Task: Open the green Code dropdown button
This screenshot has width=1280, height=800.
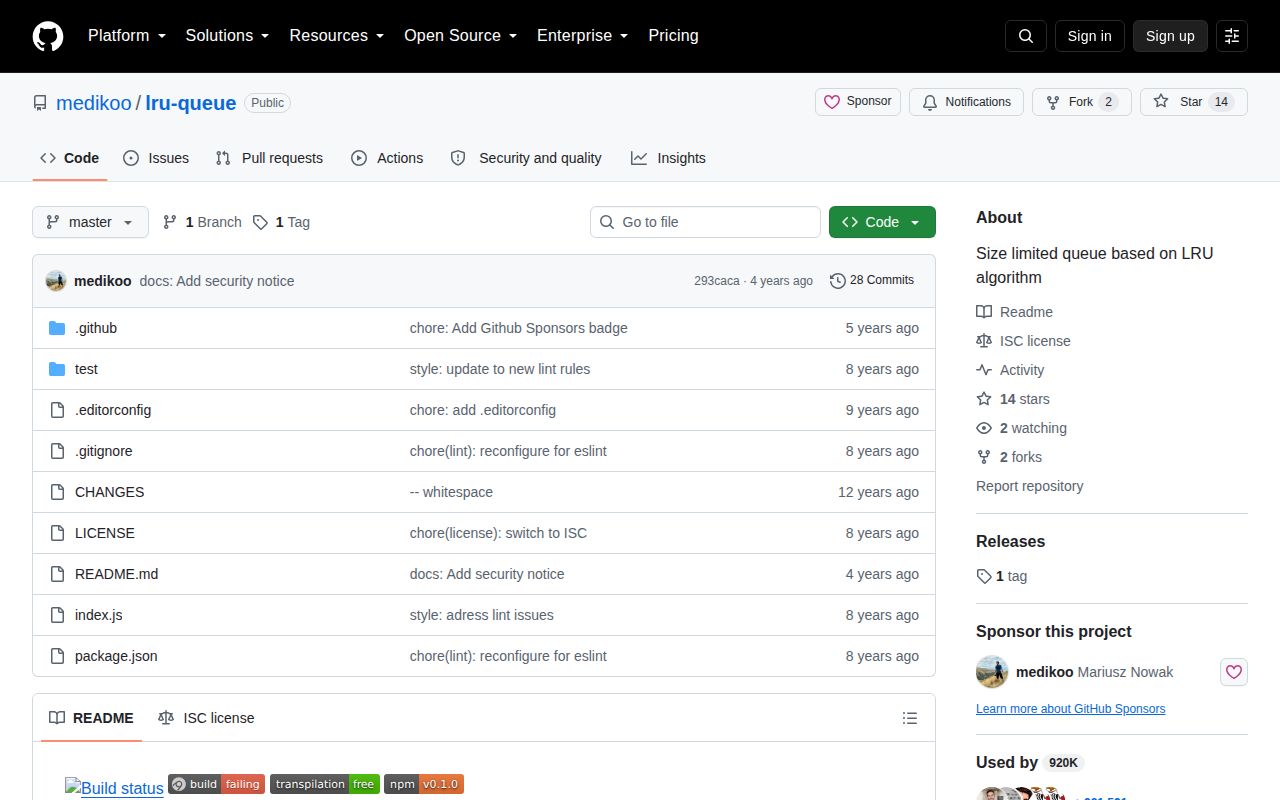Action: [882, 222]
